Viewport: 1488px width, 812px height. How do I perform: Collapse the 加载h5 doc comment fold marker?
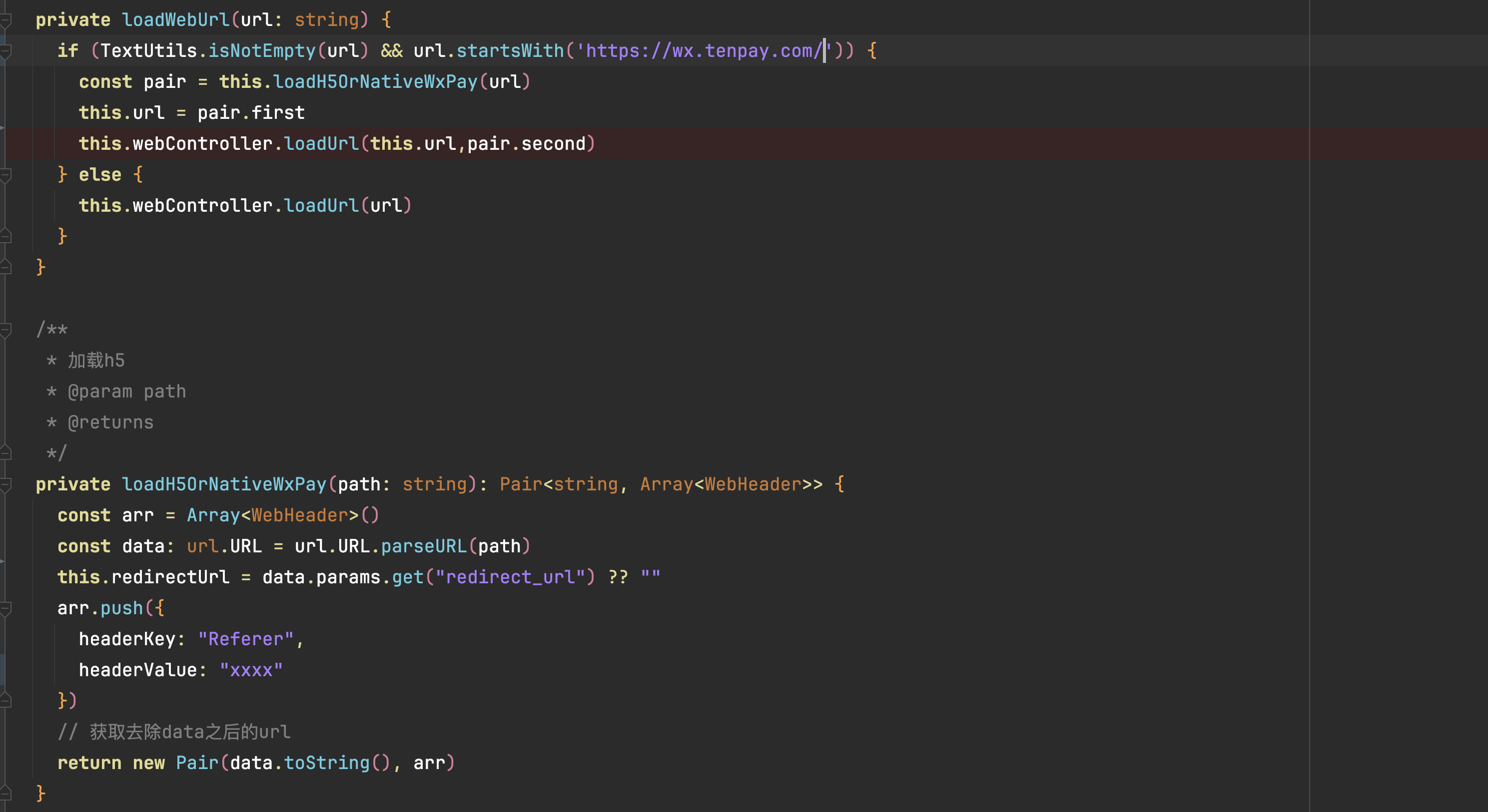click(x=6, y=330)
